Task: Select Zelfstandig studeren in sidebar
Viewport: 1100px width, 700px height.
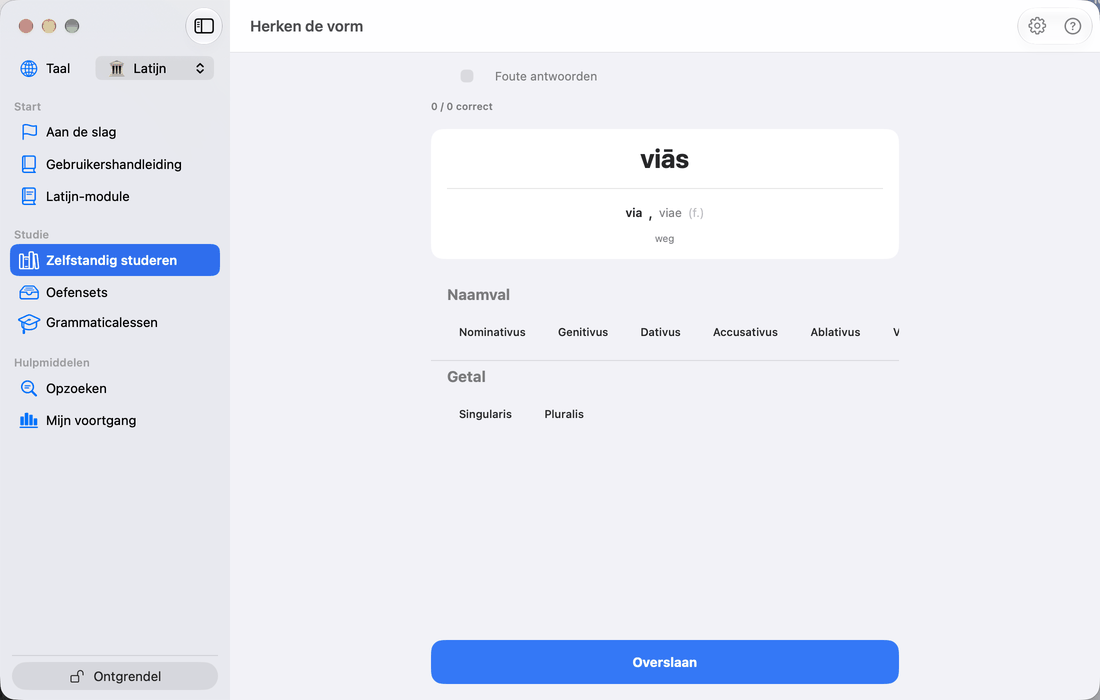Action: 115,260
